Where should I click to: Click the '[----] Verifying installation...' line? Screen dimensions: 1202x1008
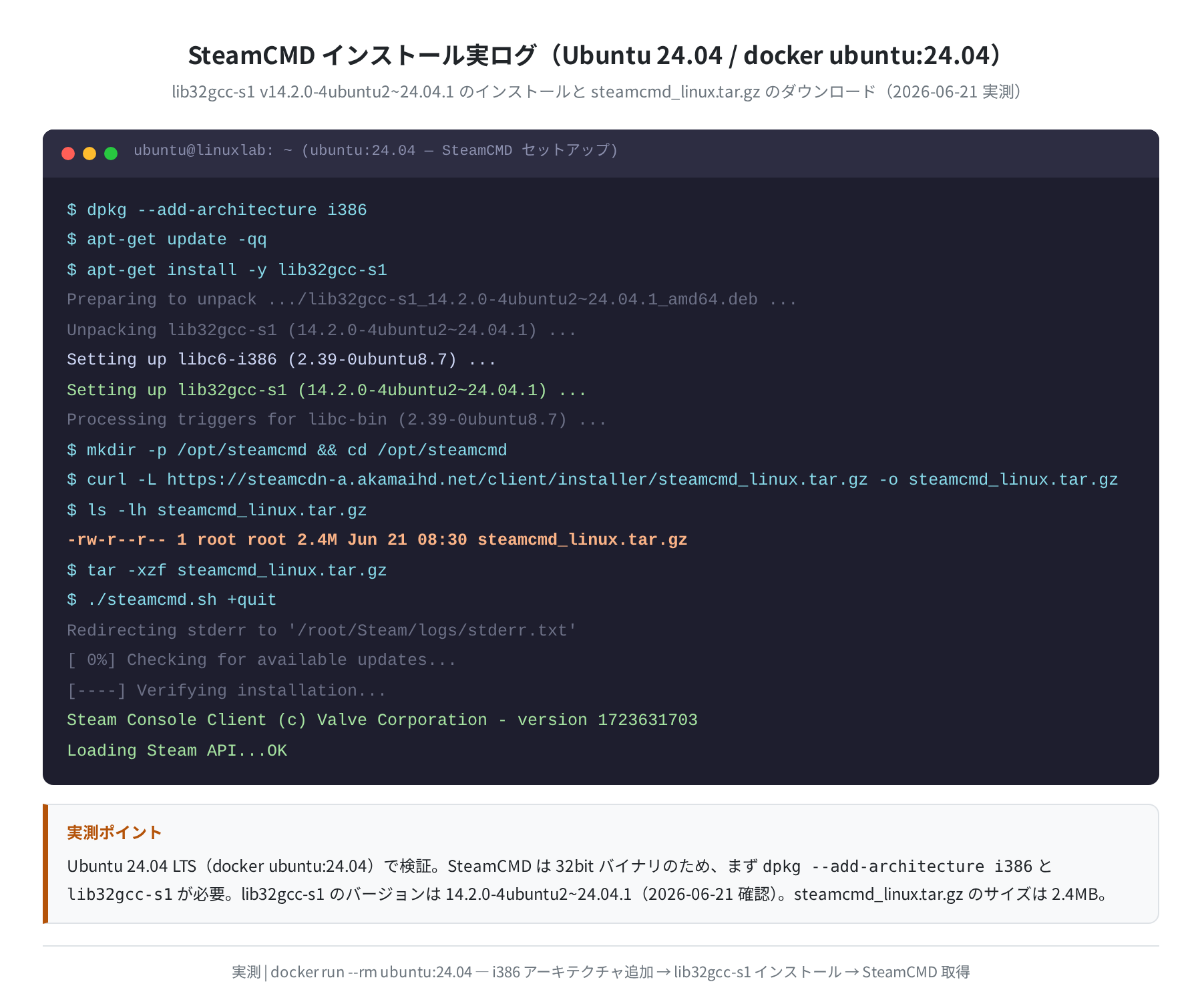click(226, 690)
